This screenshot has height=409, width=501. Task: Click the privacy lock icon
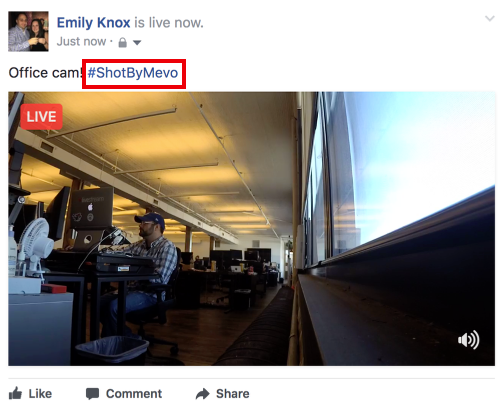point(123,42)
